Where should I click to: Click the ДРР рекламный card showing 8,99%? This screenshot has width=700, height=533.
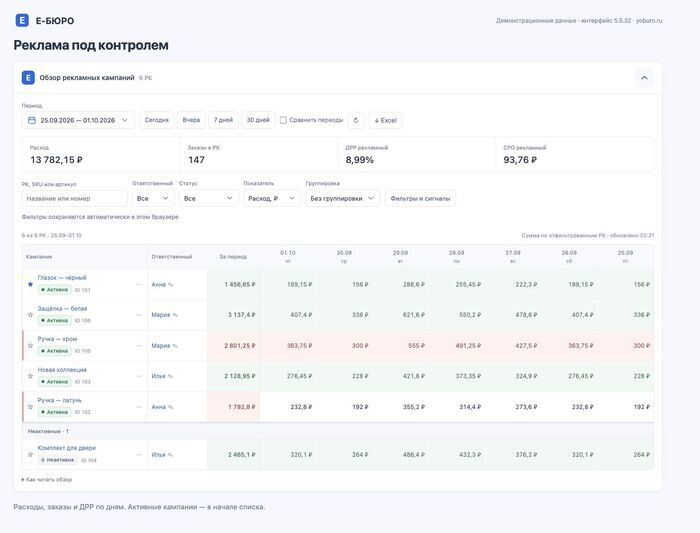(417, 154)
